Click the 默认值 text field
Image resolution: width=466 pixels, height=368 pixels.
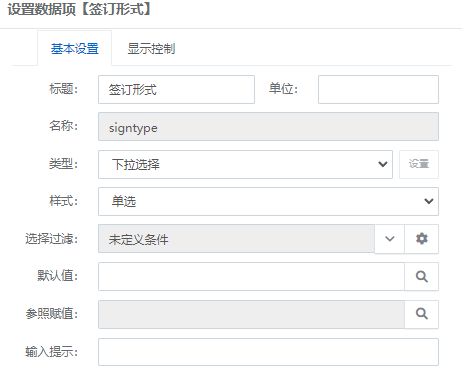(x=251, y=276)
